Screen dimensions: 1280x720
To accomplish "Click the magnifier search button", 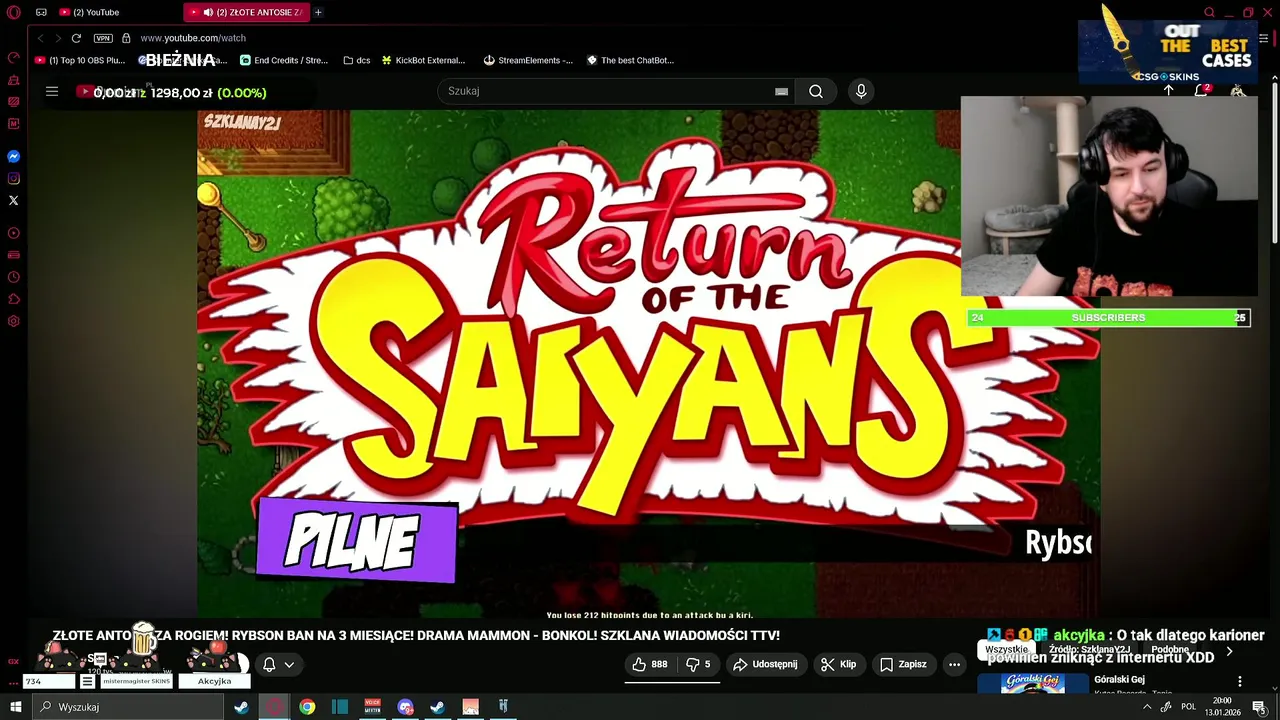I will pyautogui.click(x=816, y=91).
